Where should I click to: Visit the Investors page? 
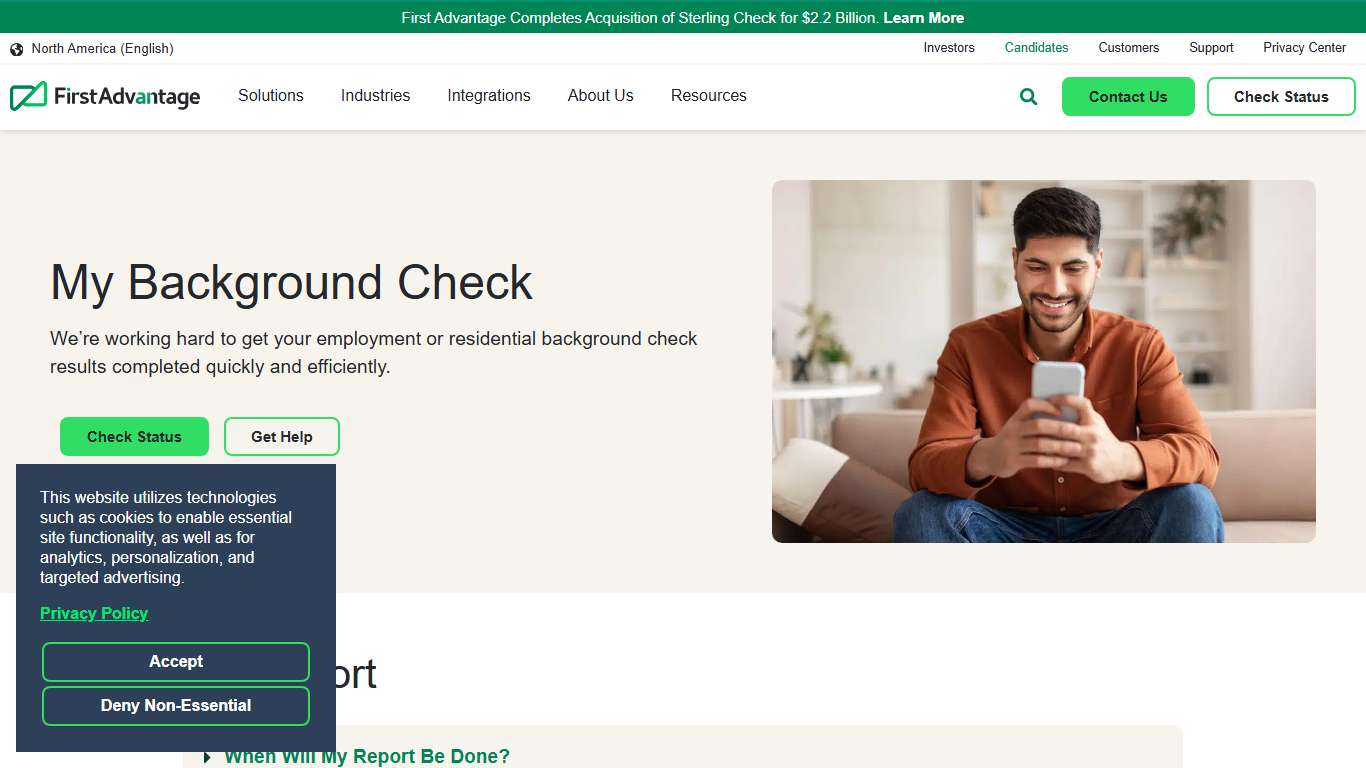tap(948, 48)
